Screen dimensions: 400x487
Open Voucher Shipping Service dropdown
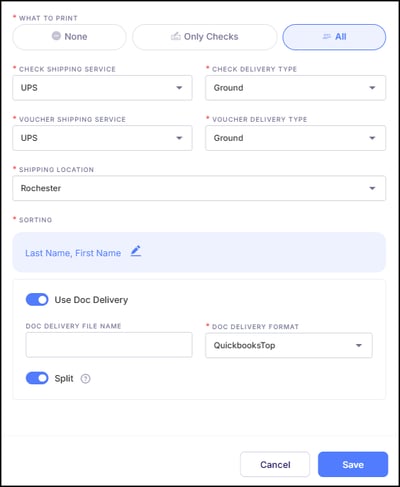click(x=102, y=138)
